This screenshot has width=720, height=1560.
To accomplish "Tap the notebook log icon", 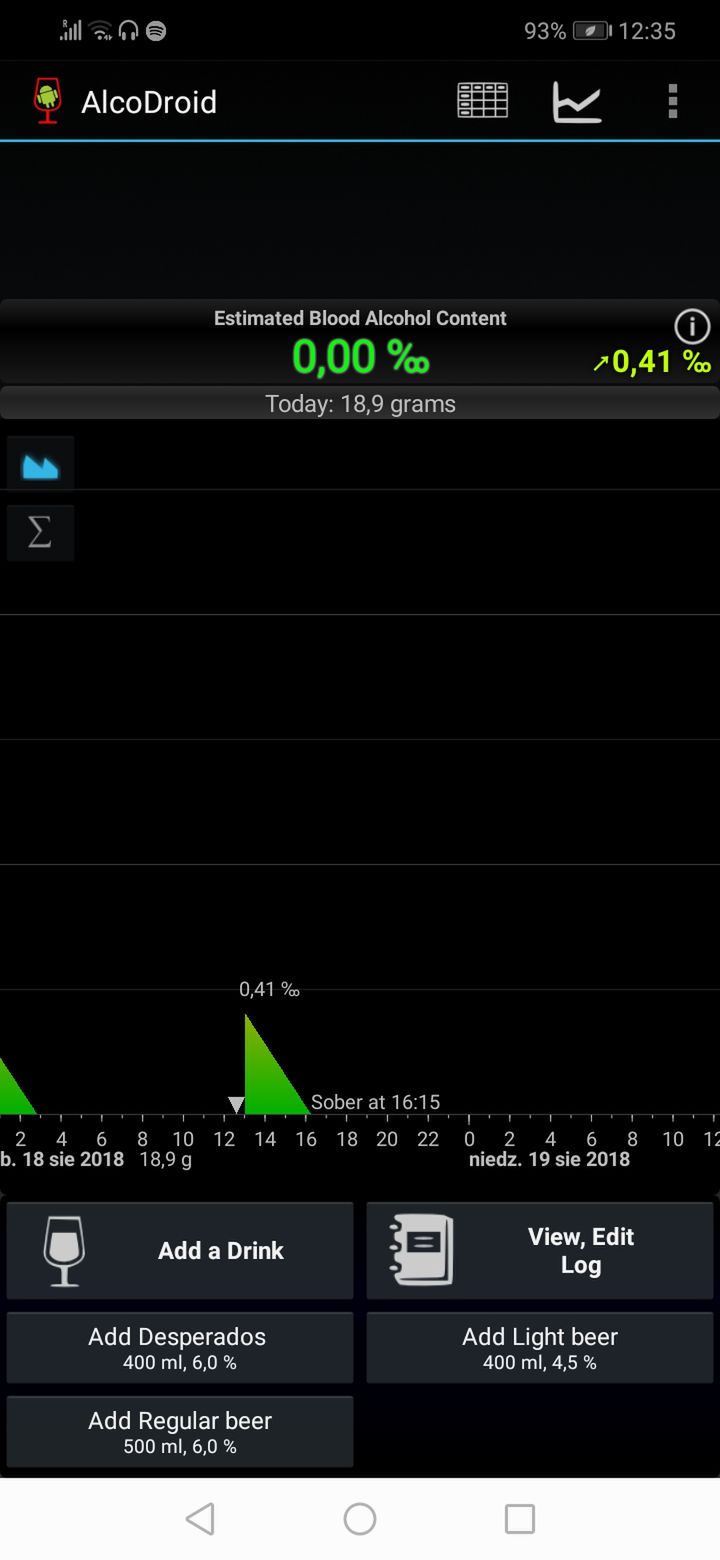I will (x=421, y=1250).
